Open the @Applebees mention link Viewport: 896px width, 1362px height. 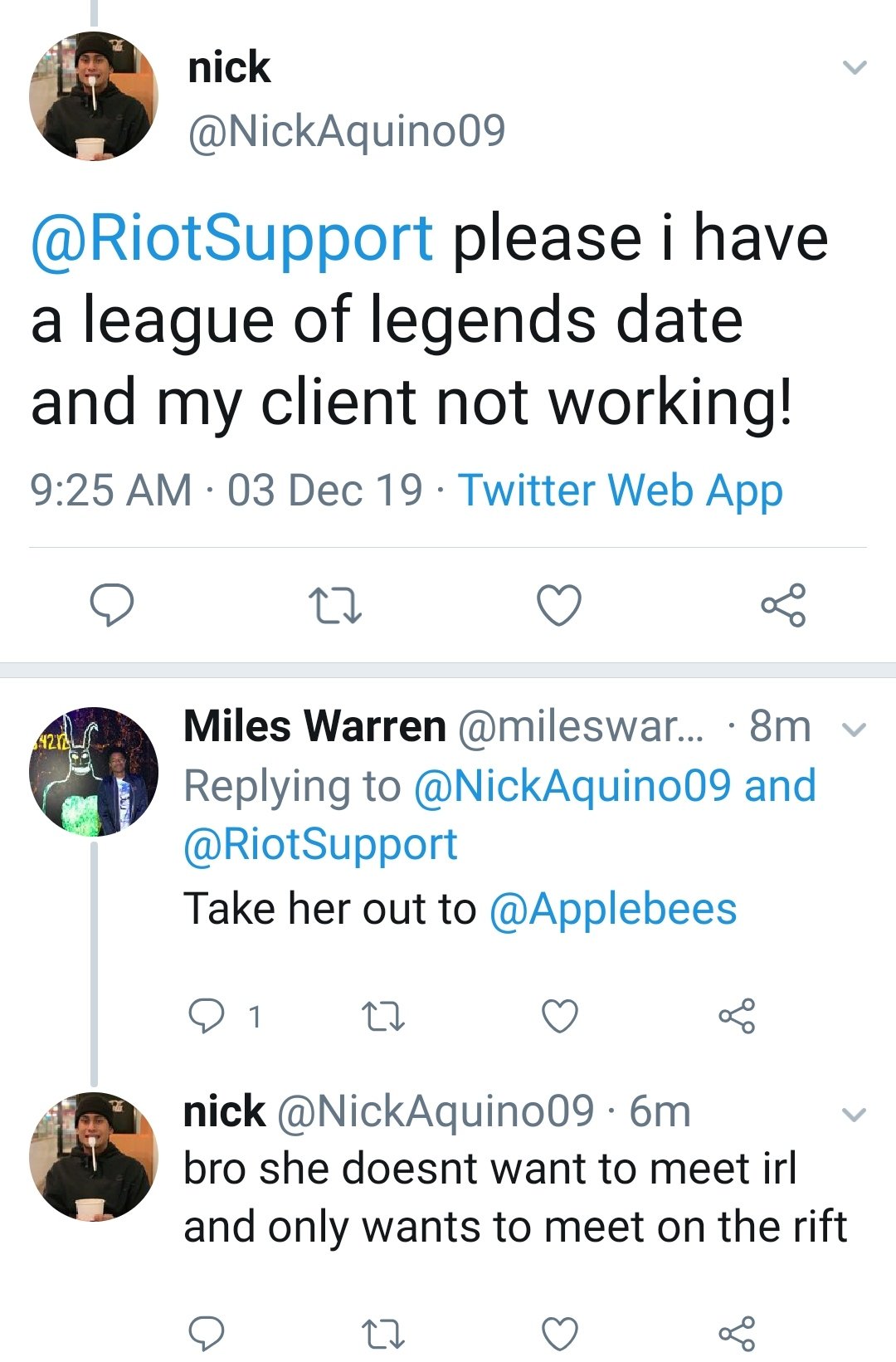pyautogui.click(x=612, y=909)
